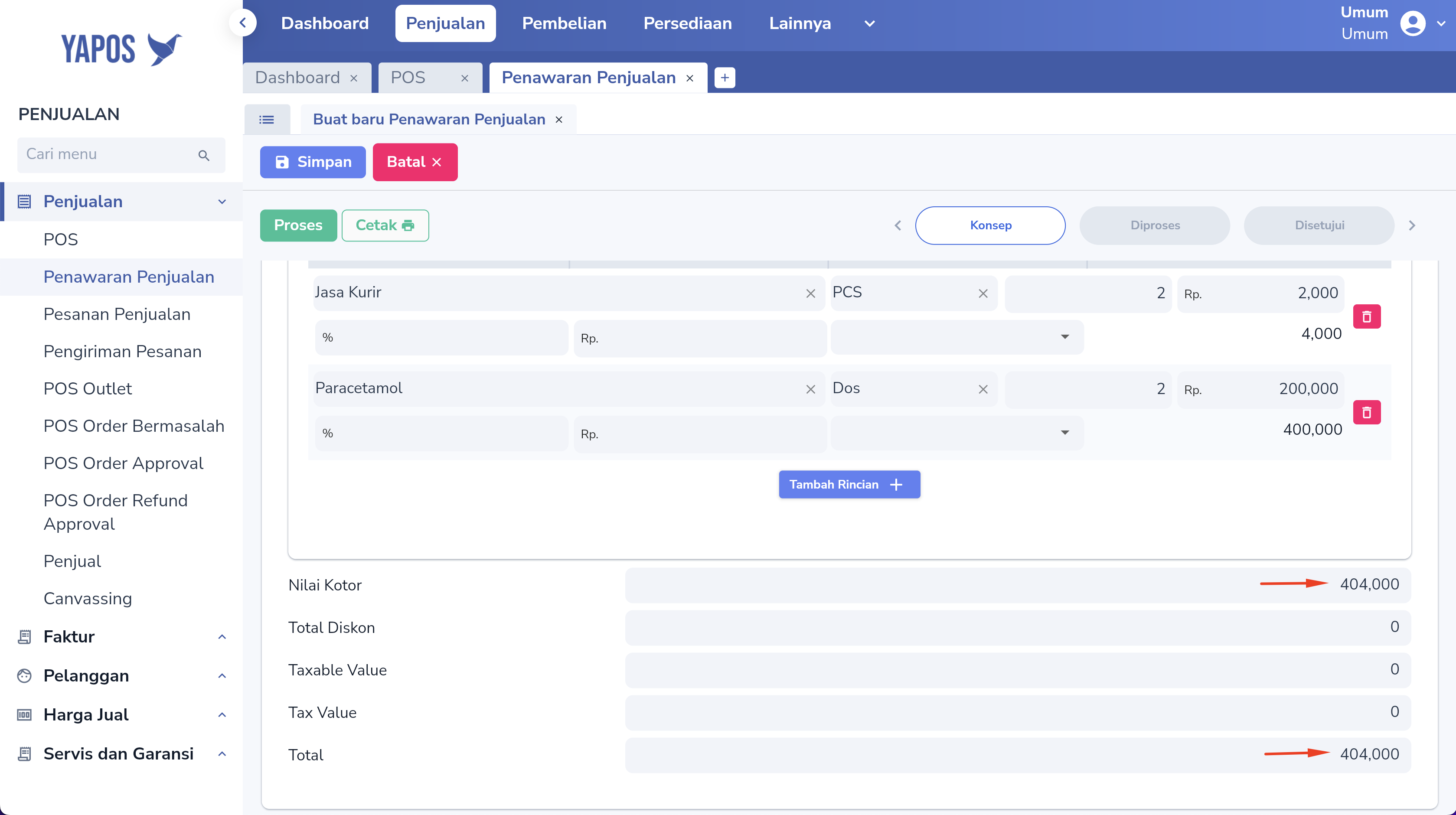Clear the Jasa Kurir product field

(810, 293)
